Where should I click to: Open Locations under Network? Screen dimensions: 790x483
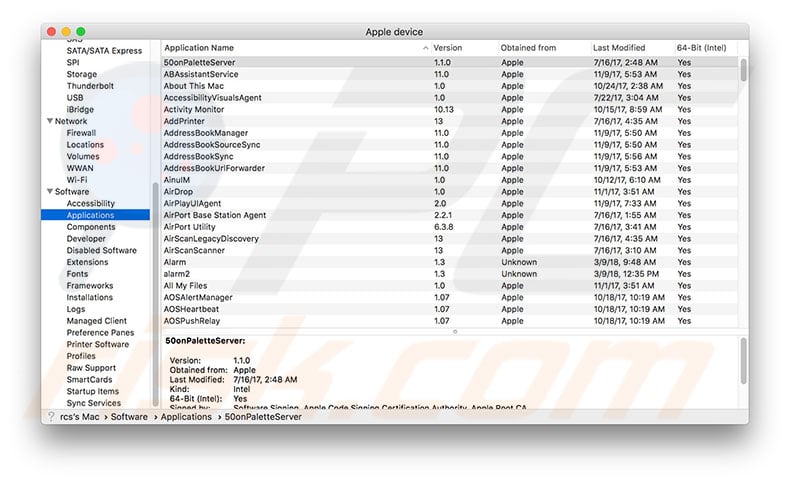coord(85,145)
